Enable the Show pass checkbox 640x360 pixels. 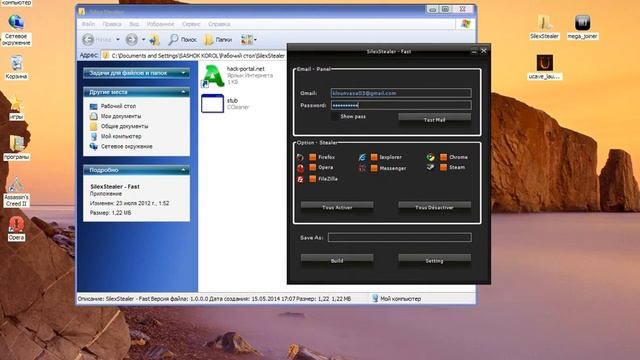point(335,117)
